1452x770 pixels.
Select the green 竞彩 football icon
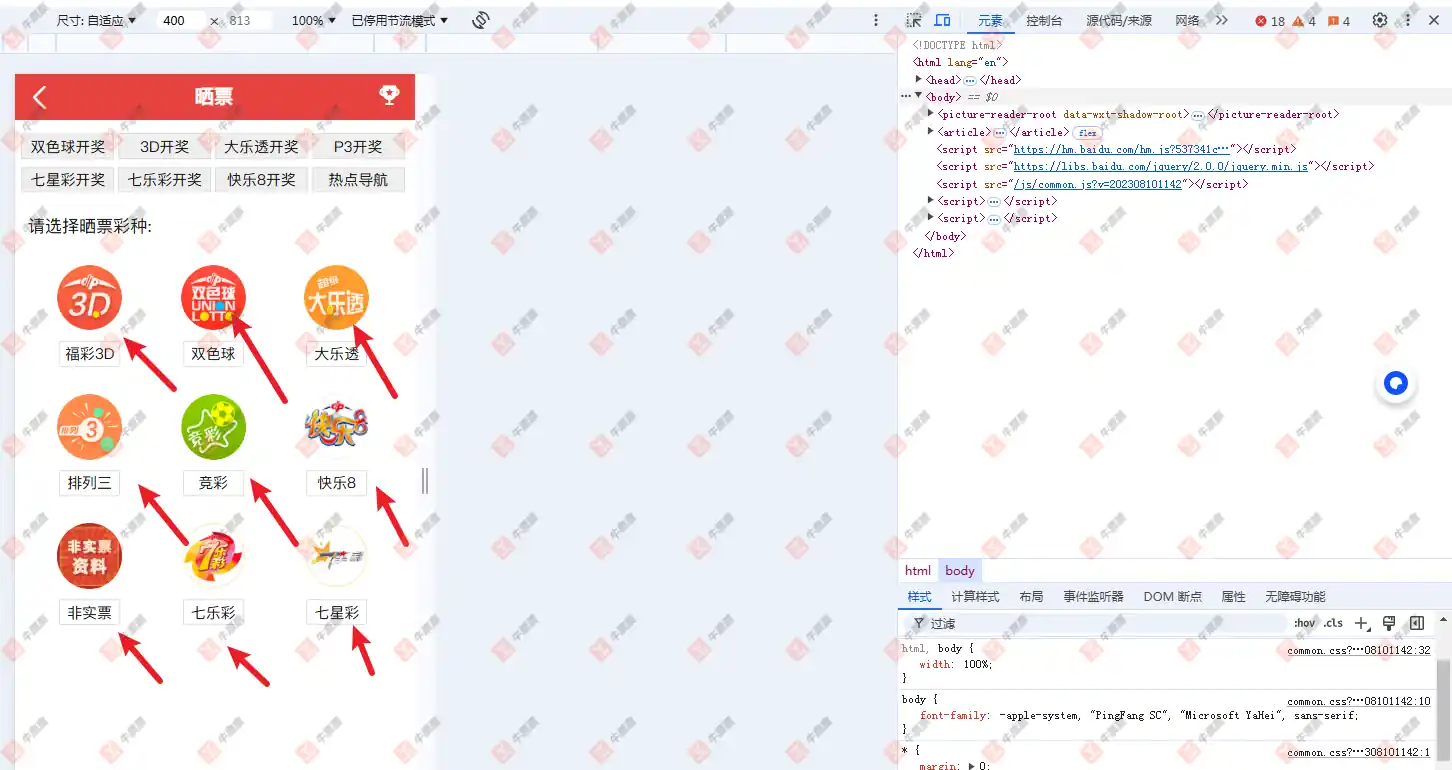point(213,427)
